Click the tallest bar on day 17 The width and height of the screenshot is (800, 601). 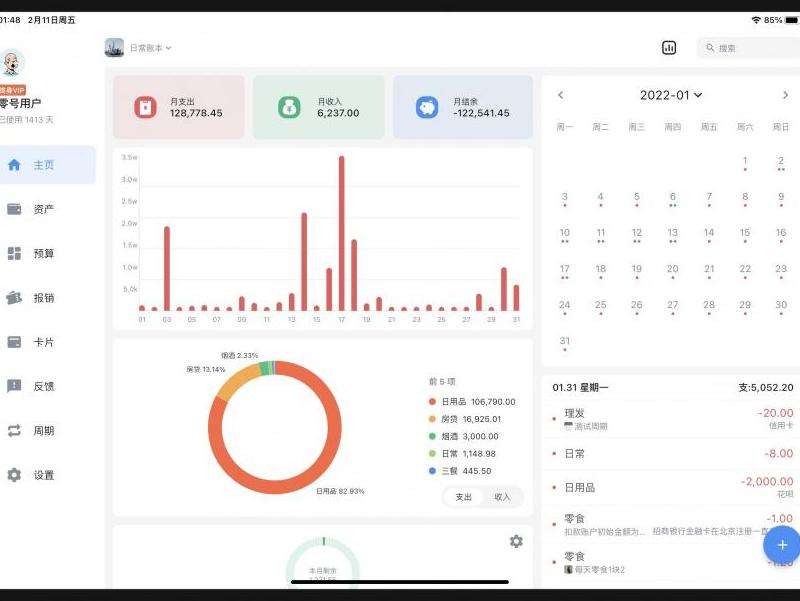tap(341, 233)
